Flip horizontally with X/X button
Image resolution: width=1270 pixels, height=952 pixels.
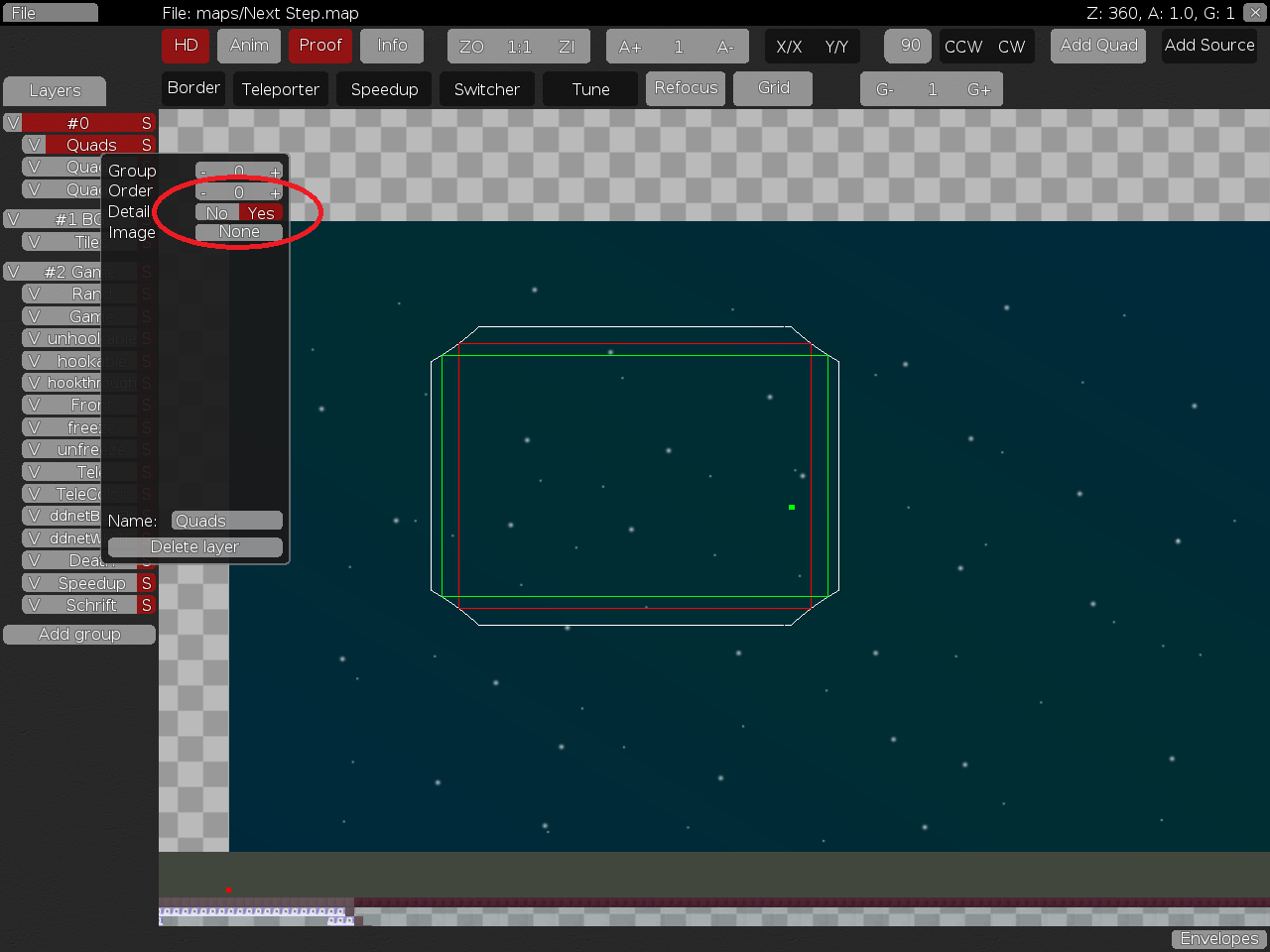click(789, 47)
